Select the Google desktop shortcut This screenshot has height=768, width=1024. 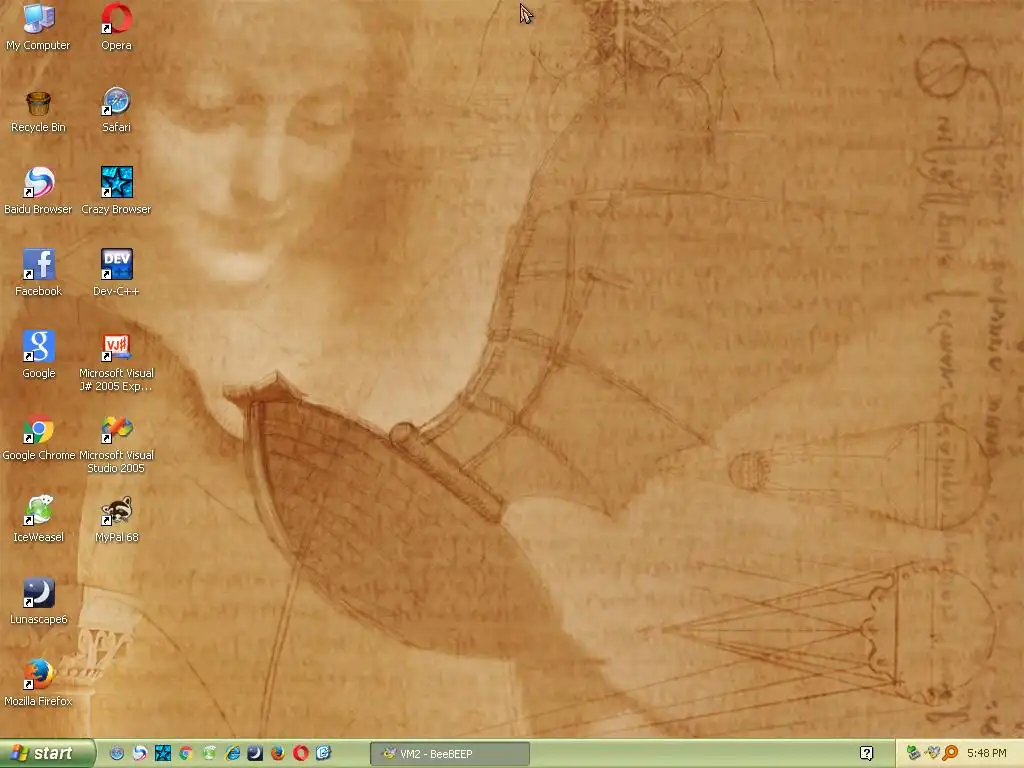click(39, 355)
